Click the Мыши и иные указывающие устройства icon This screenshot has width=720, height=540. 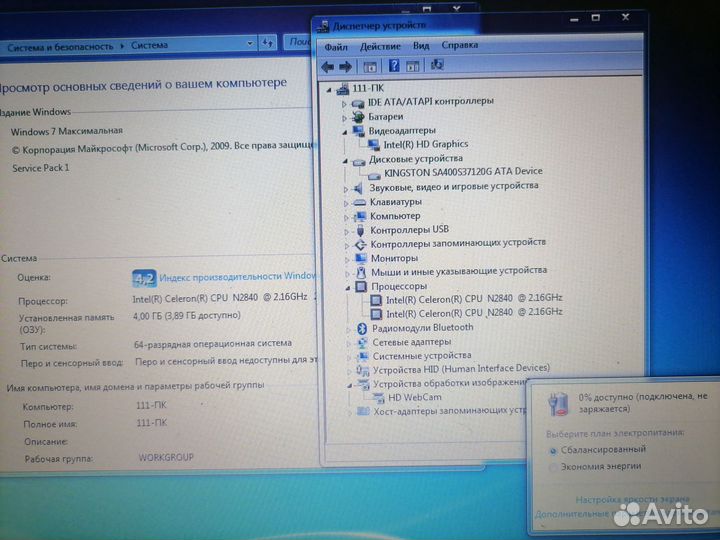point(361,272)
